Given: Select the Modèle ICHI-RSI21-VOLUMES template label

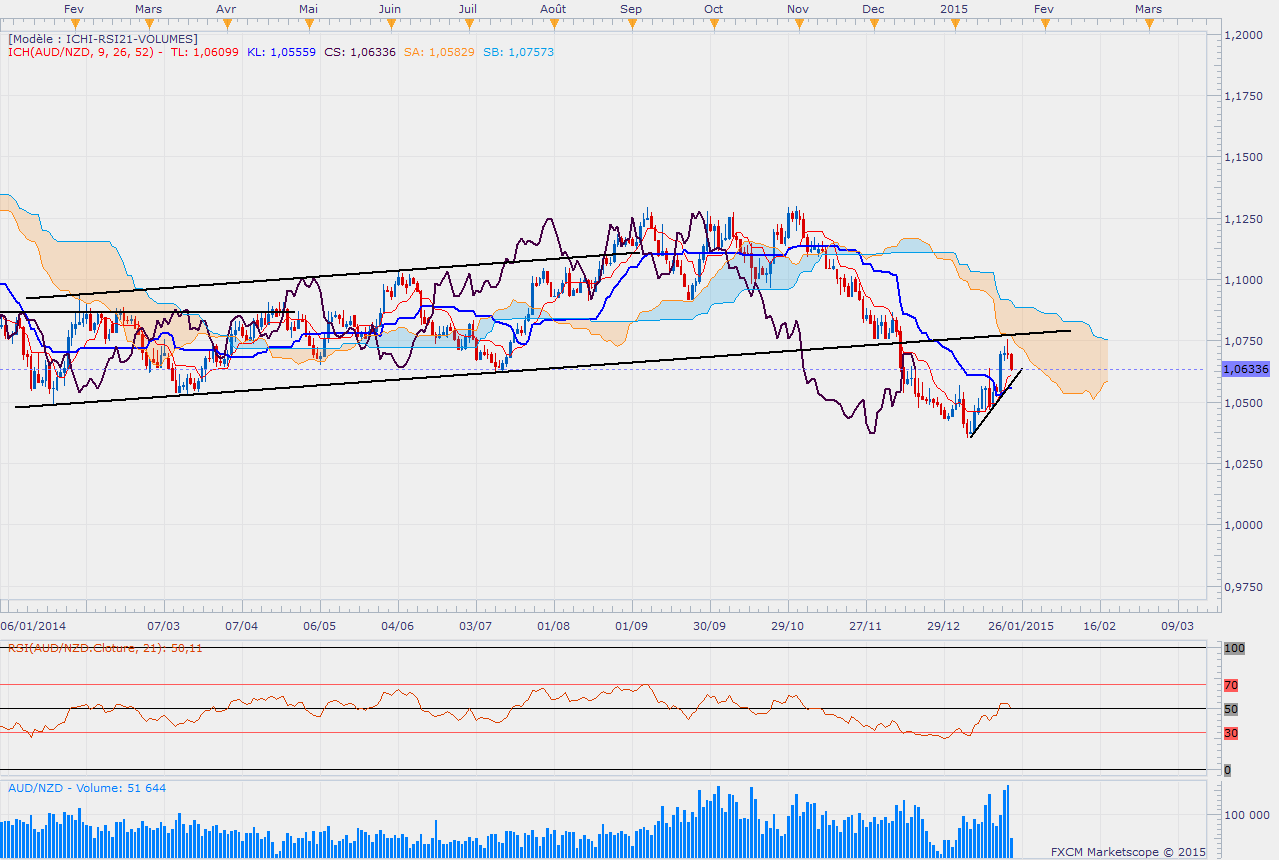Looking at the screenshot, I should point(102,38).
